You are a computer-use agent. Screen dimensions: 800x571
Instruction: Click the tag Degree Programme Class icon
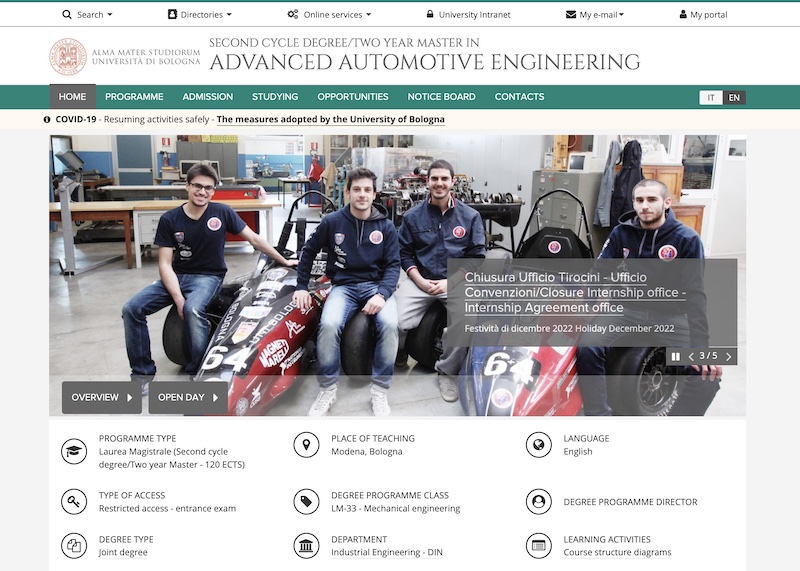[x=306, y=501]
